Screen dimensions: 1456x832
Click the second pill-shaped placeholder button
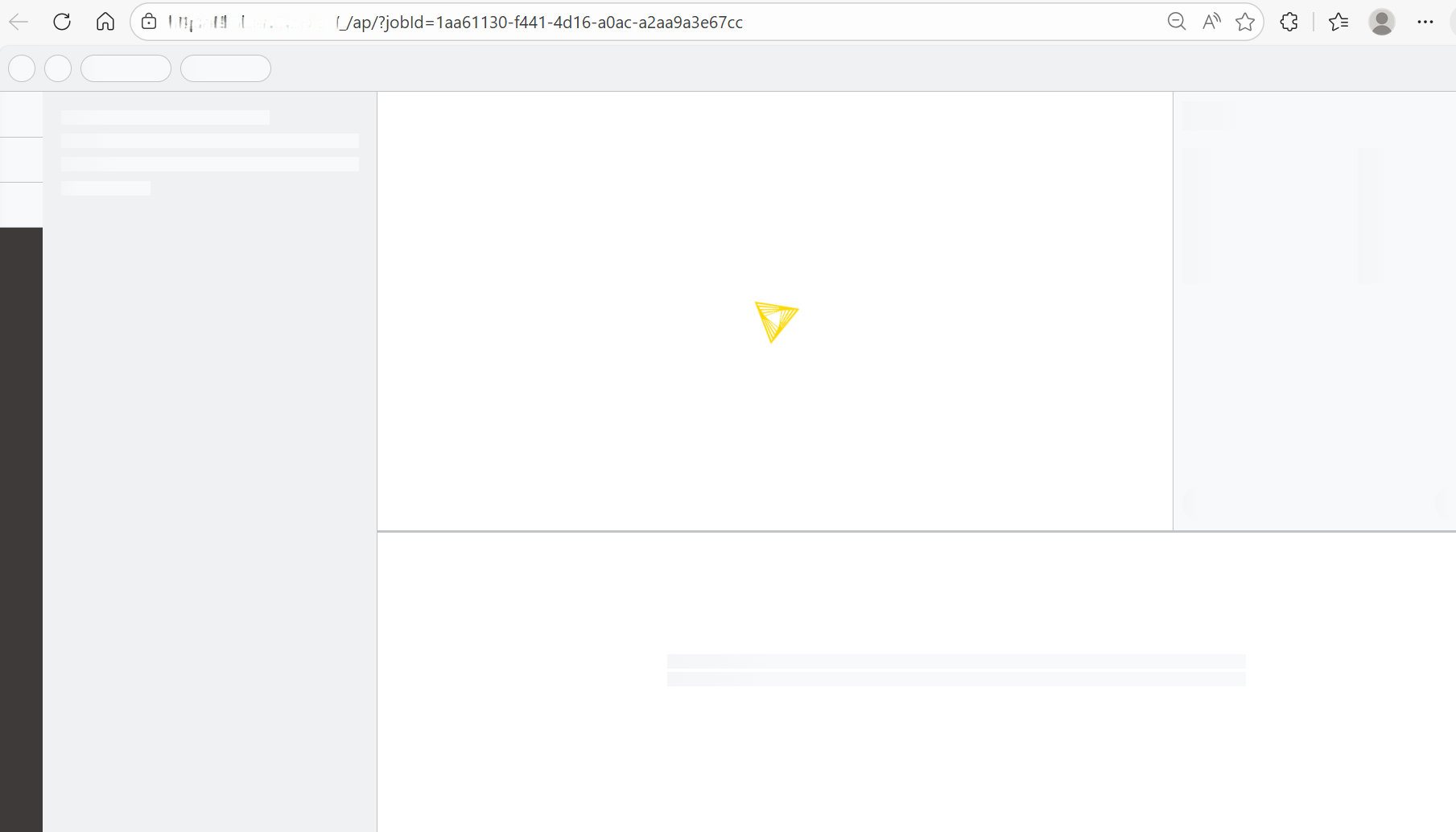coord(225,68)
